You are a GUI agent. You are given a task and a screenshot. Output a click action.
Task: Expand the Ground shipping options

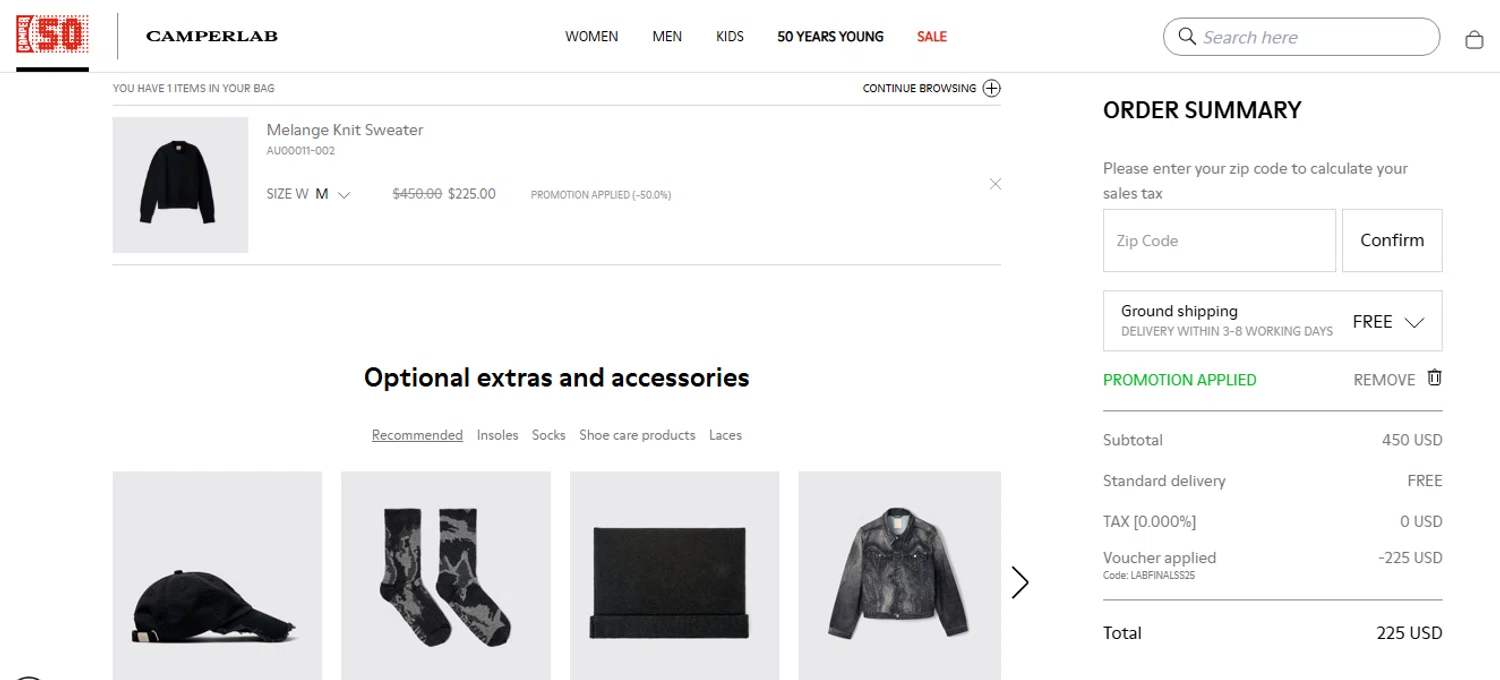1272,321
